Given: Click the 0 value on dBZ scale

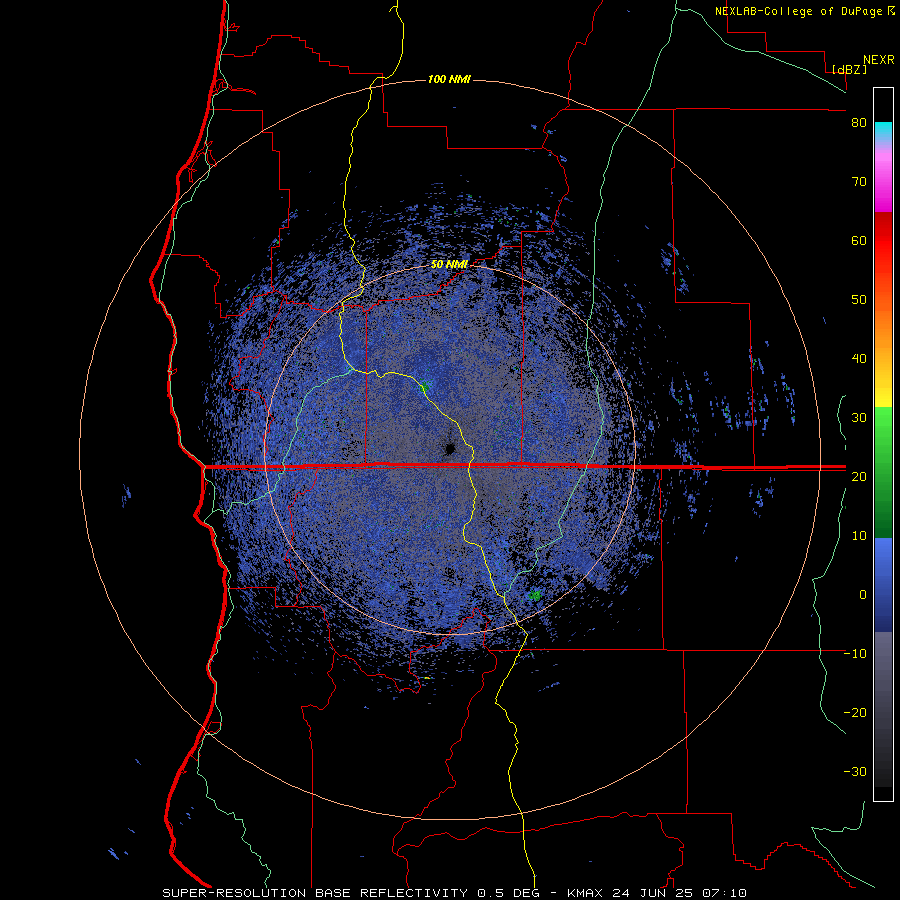Looking at the screenshot, I should coord(863,595).
